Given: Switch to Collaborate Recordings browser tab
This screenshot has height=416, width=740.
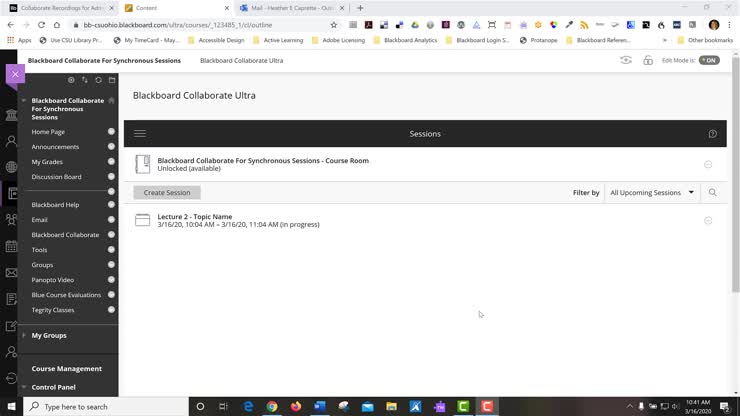Looking at the screenshot, I should [61, 8].
